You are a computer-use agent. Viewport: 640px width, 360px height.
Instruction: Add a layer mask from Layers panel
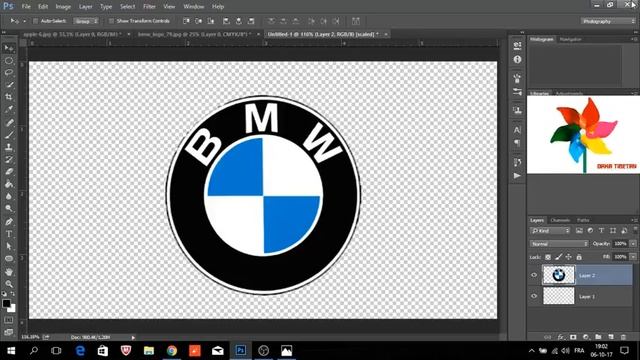[x=573, y=337]
